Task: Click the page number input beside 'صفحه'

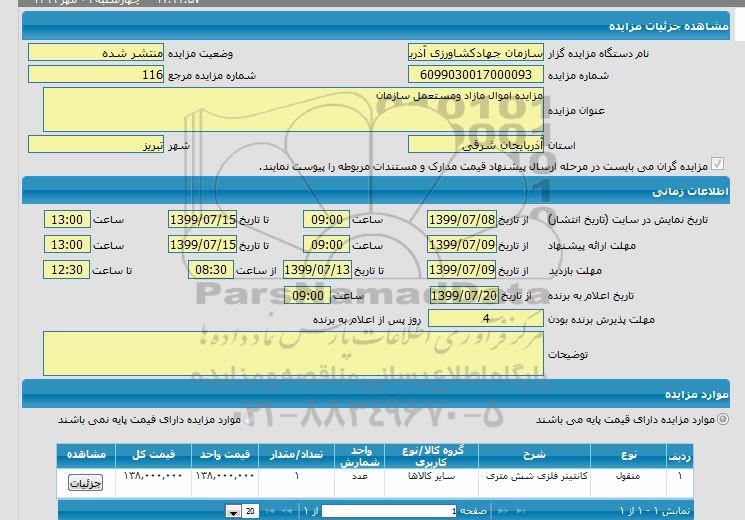Action: 389,511
